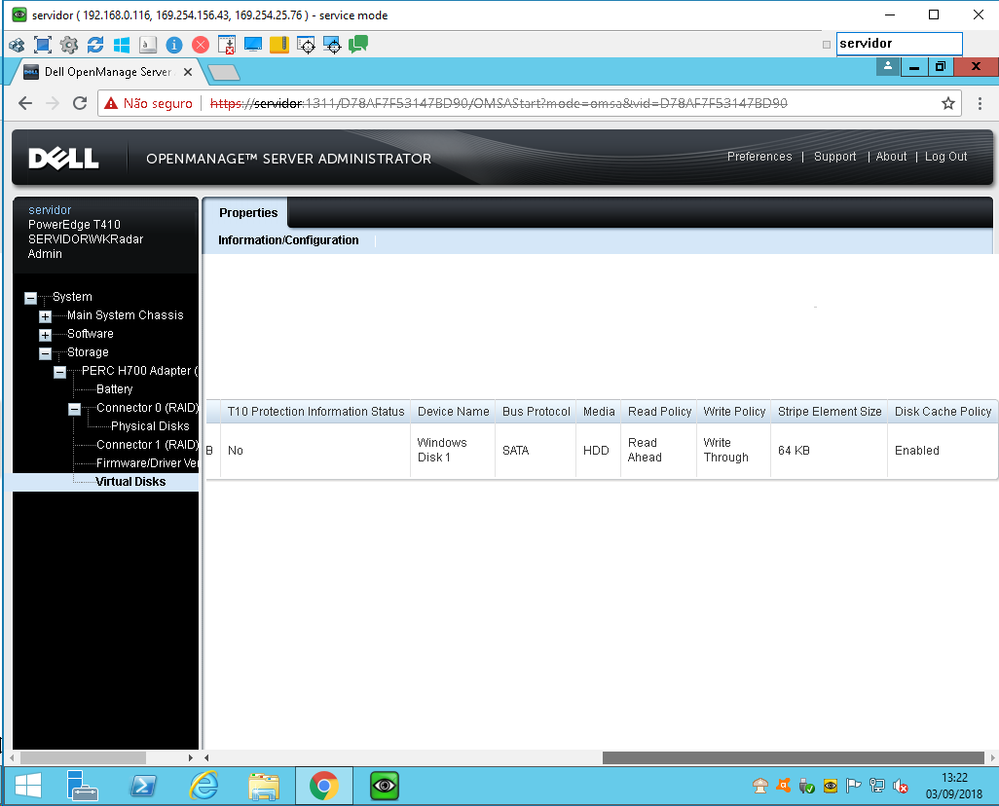Screen dimensions: 999x806
Task: Open Support link
Action: click(835, 157)
